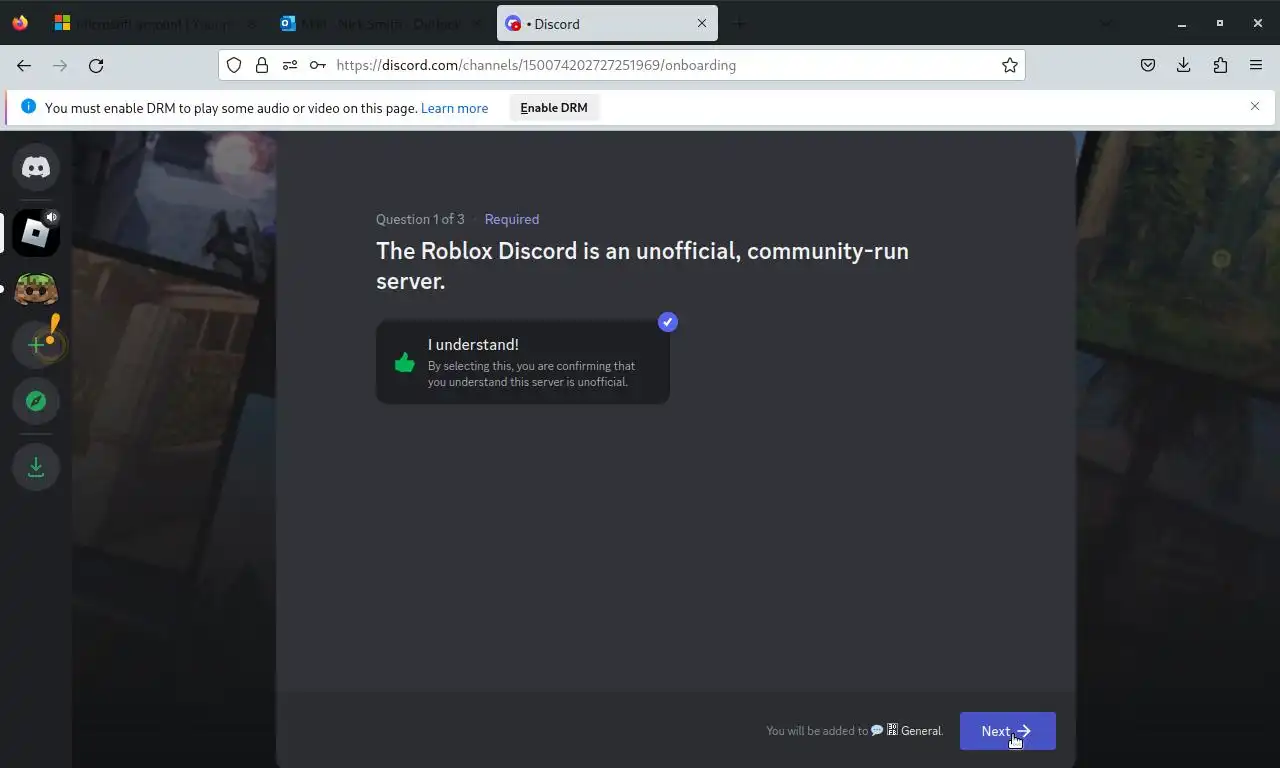Click the saved password key icon in the address bar

coord(318,65)
